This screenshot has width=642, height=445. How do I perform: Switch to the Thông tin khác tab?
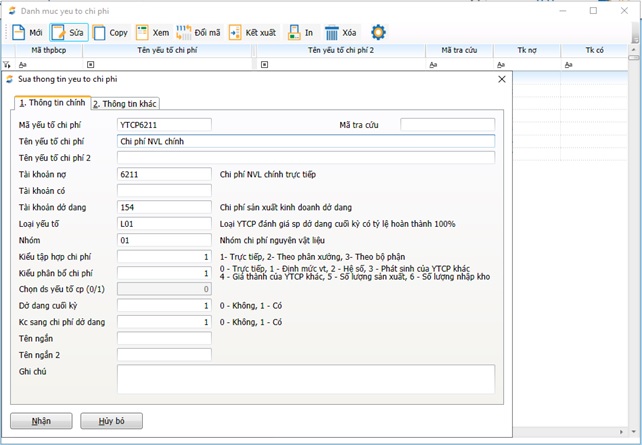pyautogui.click(x=125, y=103)
